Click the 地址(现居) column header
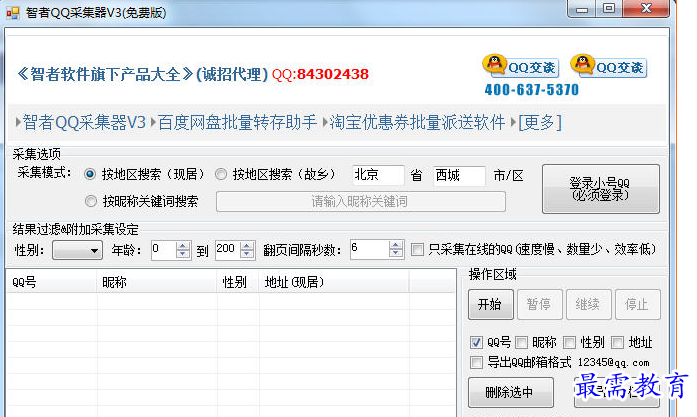697x417 pixels. click(334, 282)
